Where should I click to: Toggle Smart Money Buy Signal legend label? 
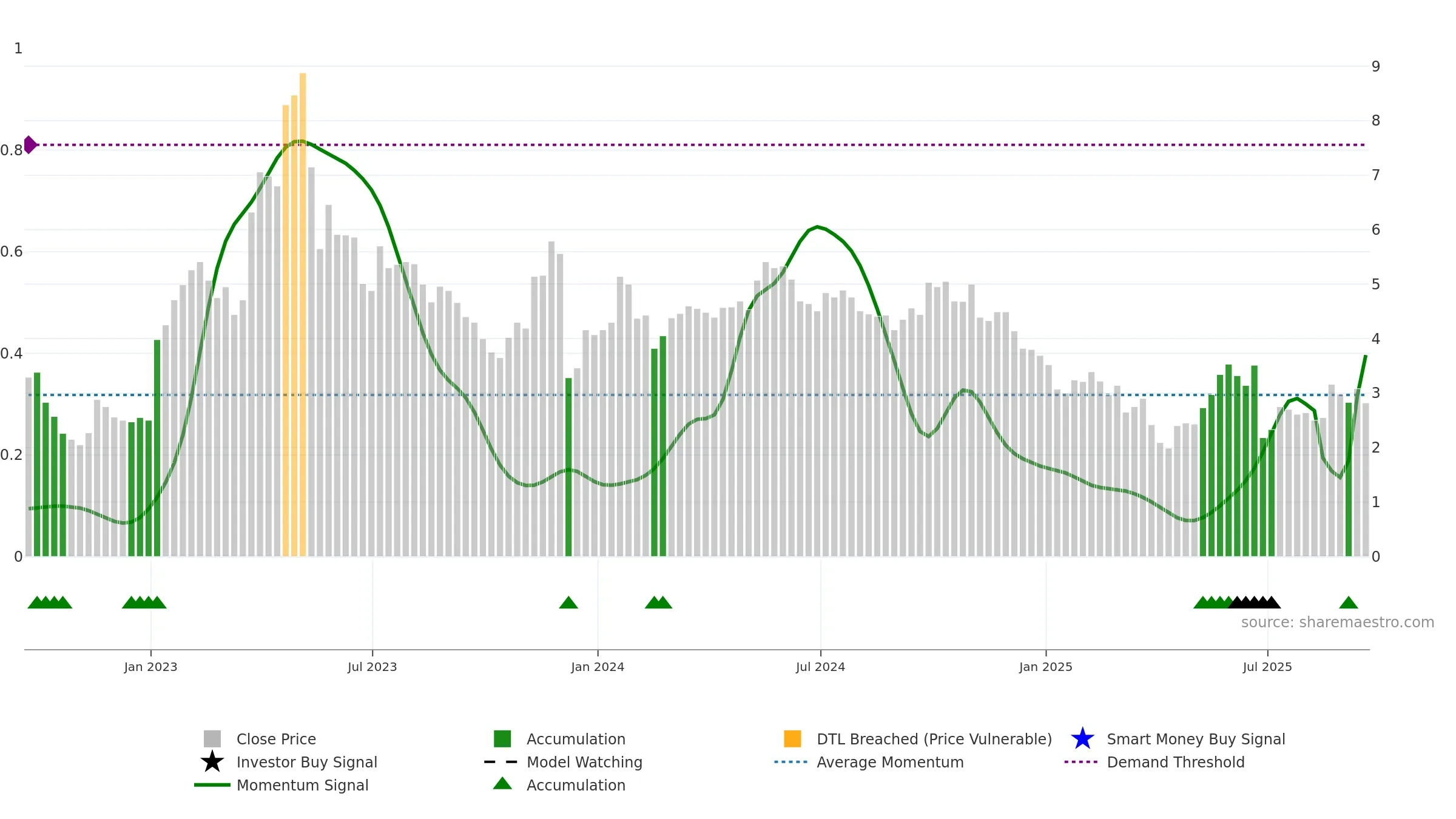pos(1196,739)
